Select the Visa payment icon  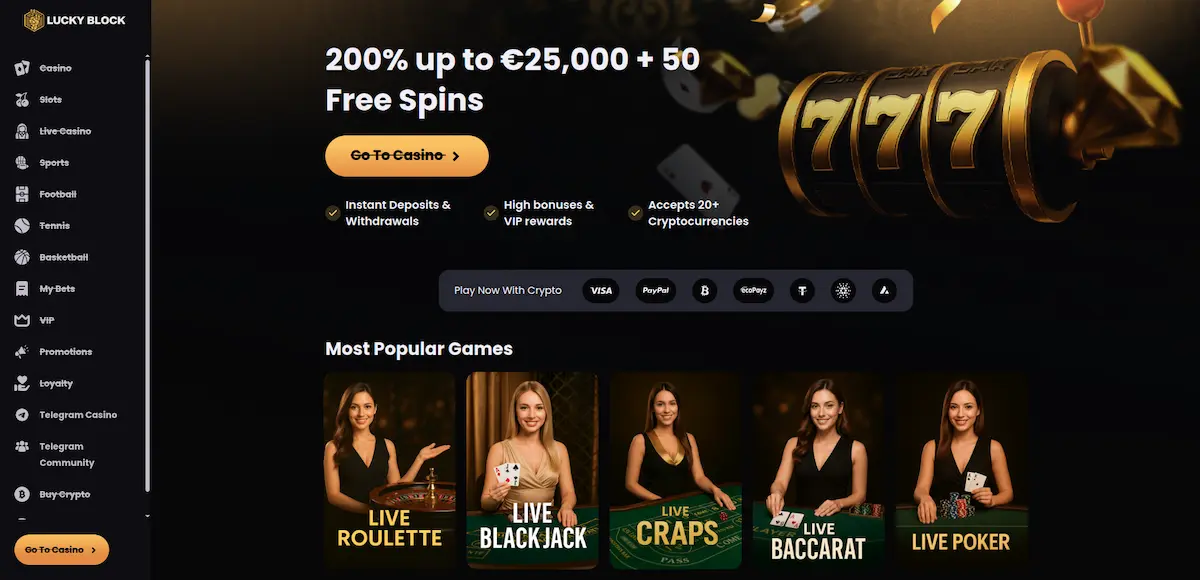(x=601, y=291)
